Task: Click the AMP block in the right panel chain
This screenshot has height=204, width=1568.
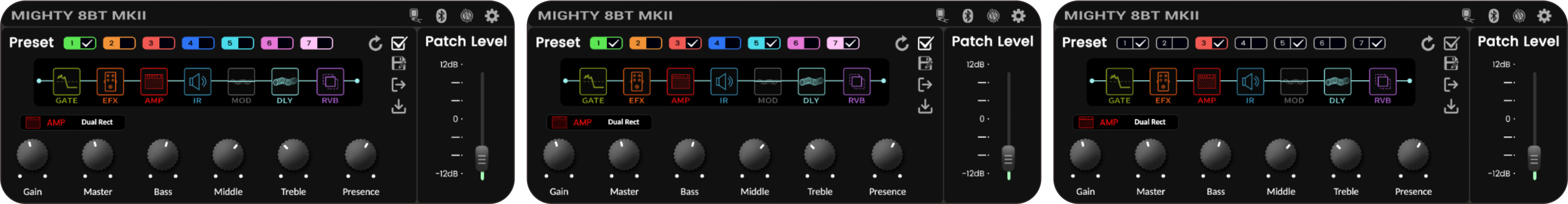Action: click(1206, 82)
